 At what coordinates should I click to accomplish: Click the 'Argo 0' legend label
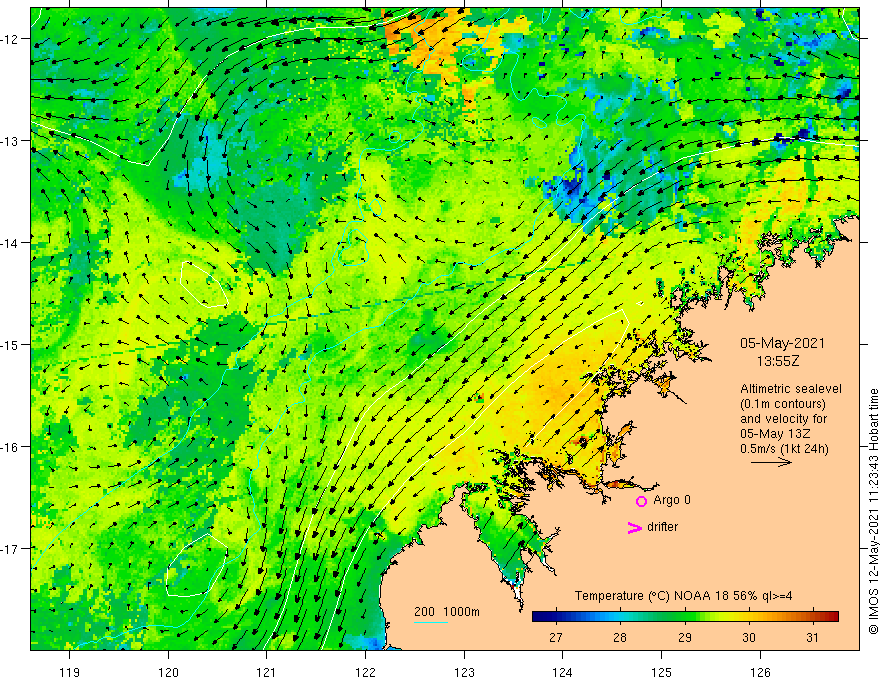672,500
